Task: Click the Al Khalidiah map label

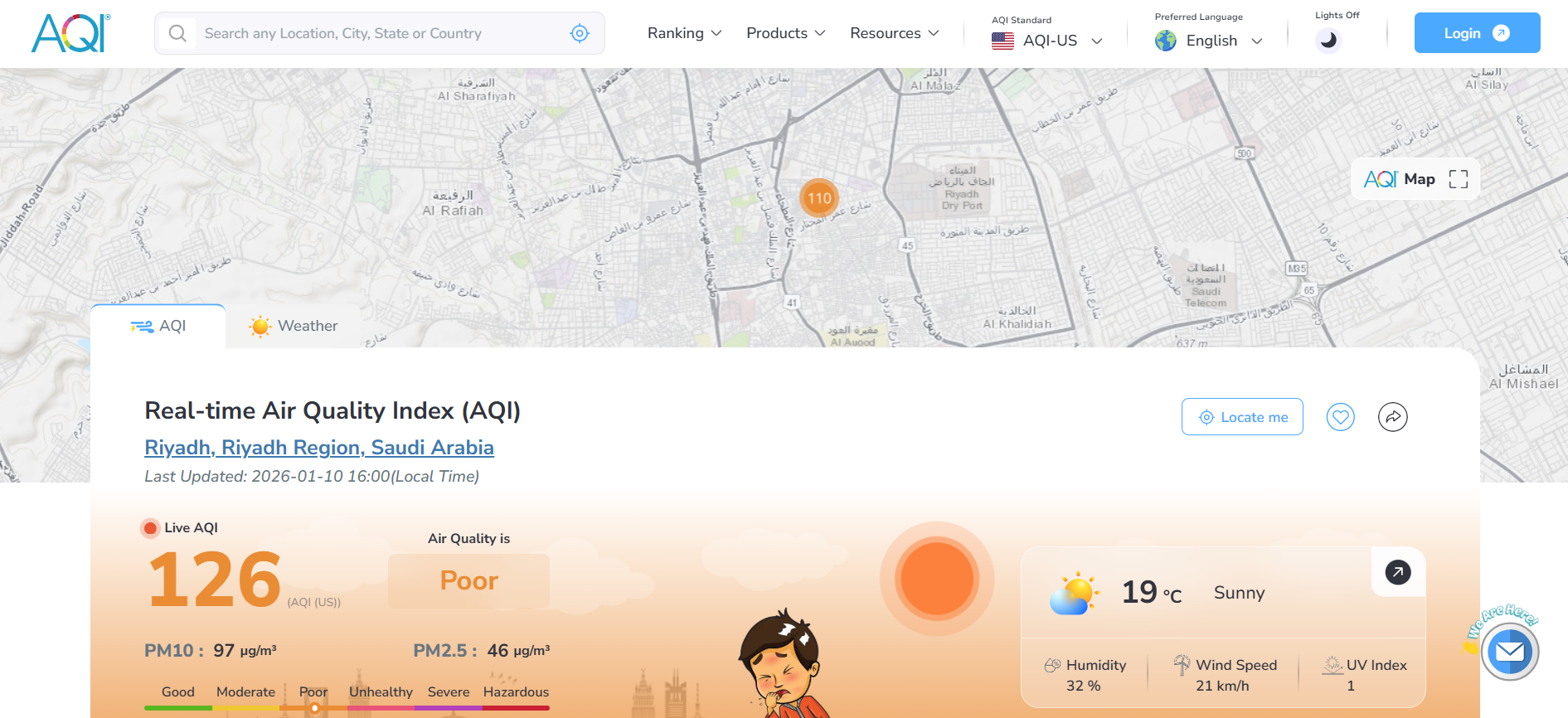Action: 1017,318
